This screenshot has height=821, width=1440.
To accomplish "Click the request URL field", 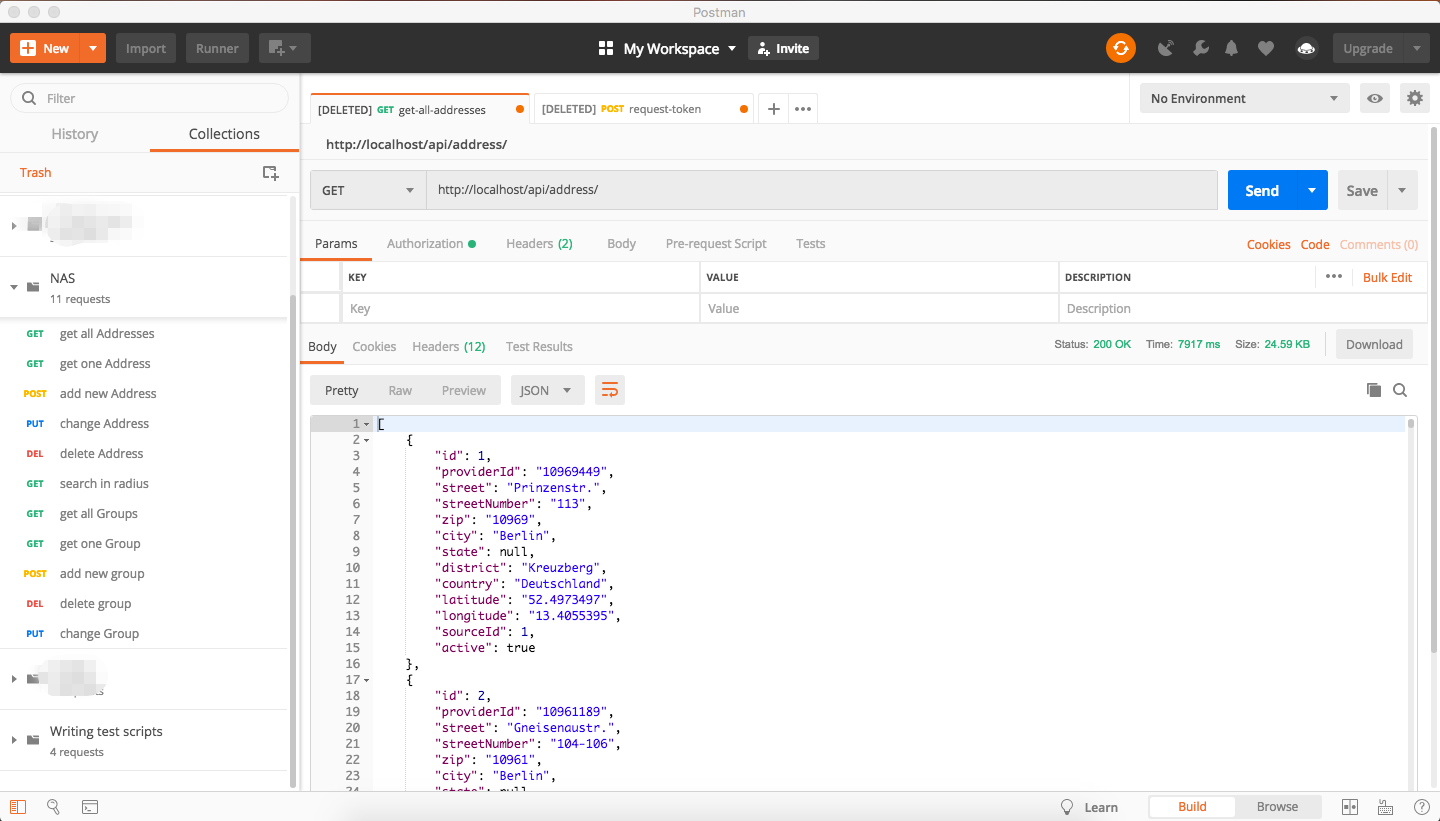I will click(x=822, y=190).
